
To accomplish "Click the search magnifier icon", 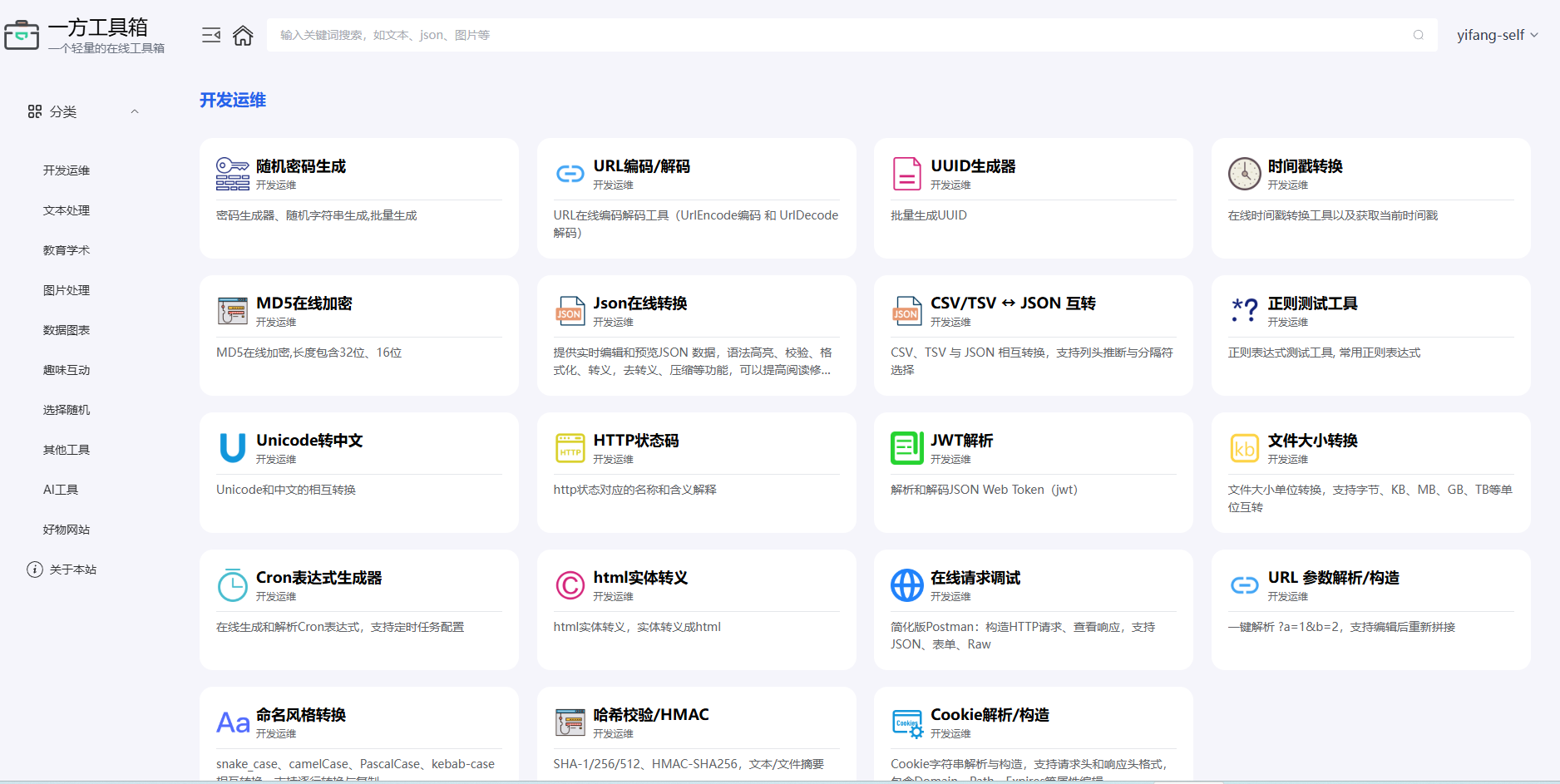I will (x=1419, y=35).
